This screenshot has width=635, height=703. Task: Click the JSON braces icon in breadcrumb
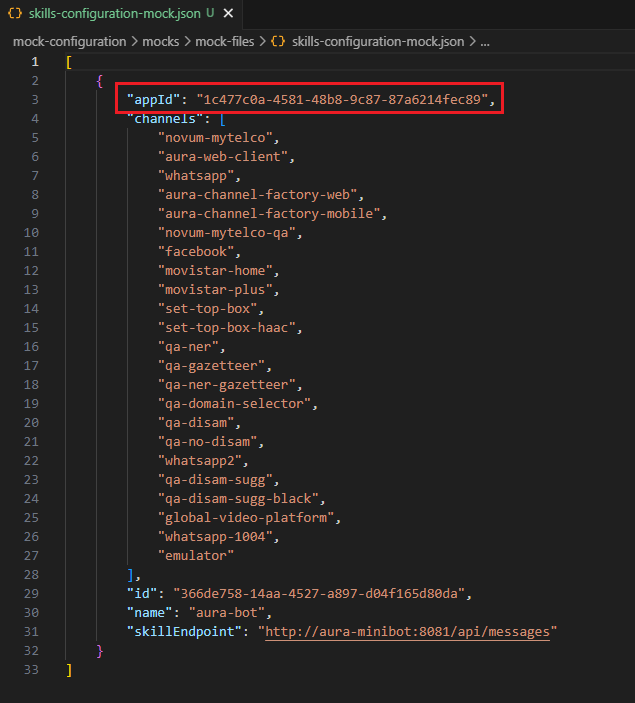click(278, 41)
